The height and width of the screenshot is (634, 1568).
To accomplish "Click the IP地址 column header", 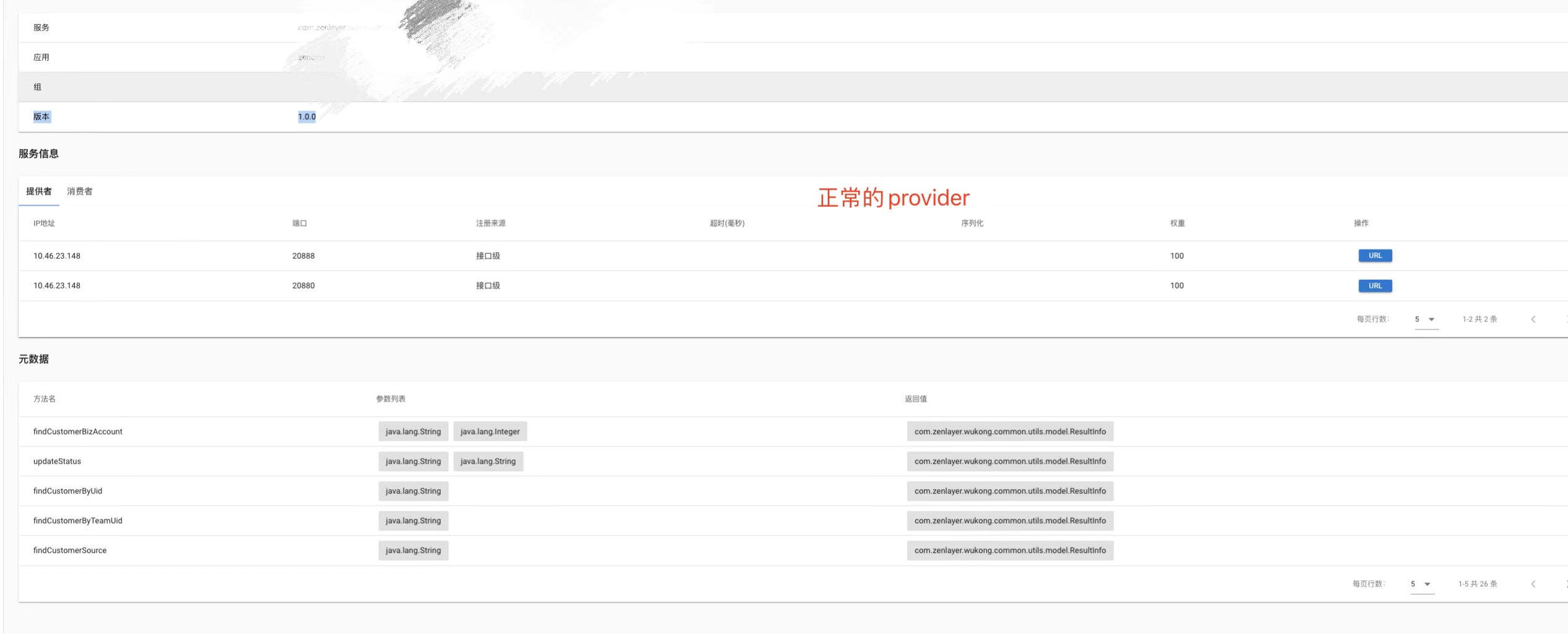I will pyautogui.click(x=44, y=224).
